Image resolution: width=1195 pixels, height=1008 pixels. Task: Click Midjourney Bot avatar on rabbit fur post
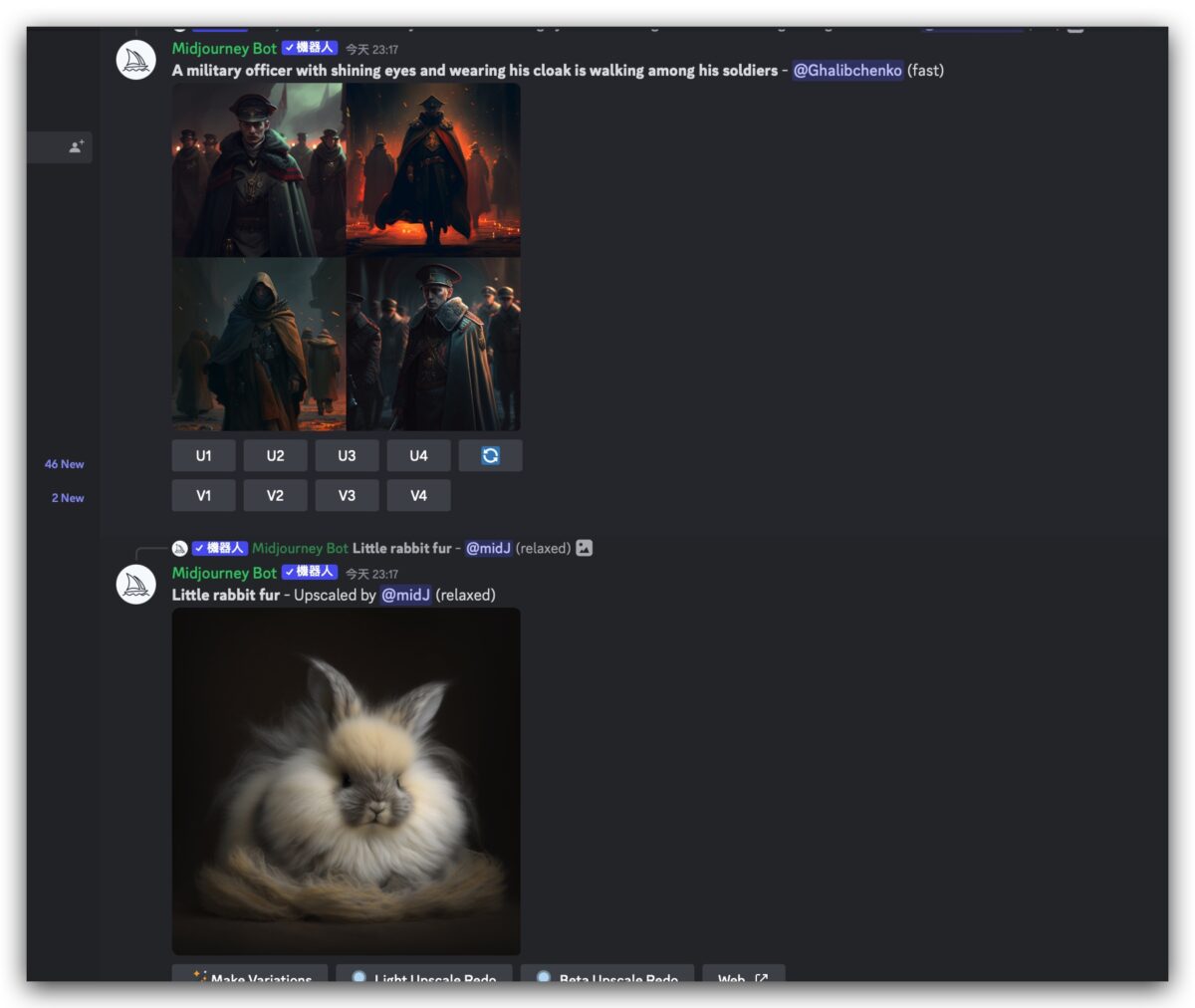136,585
